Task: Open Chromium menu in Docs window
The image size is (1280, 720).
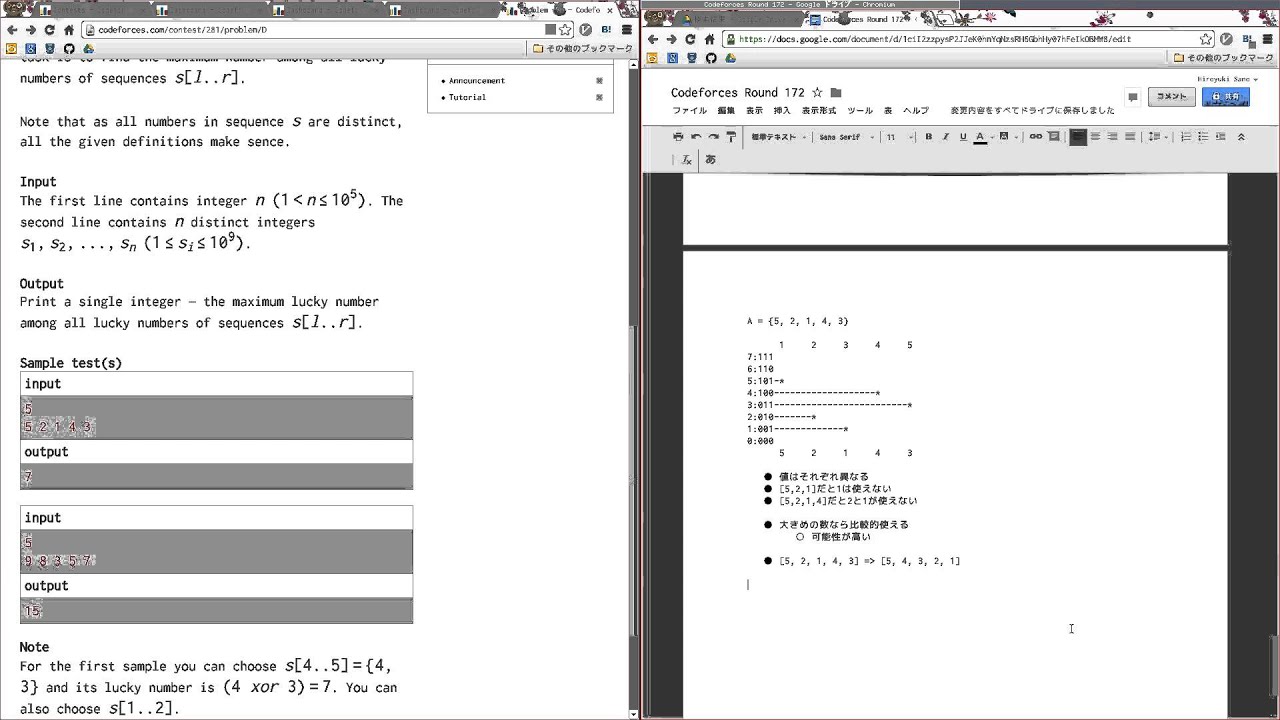Action: tap(1266, 39)
